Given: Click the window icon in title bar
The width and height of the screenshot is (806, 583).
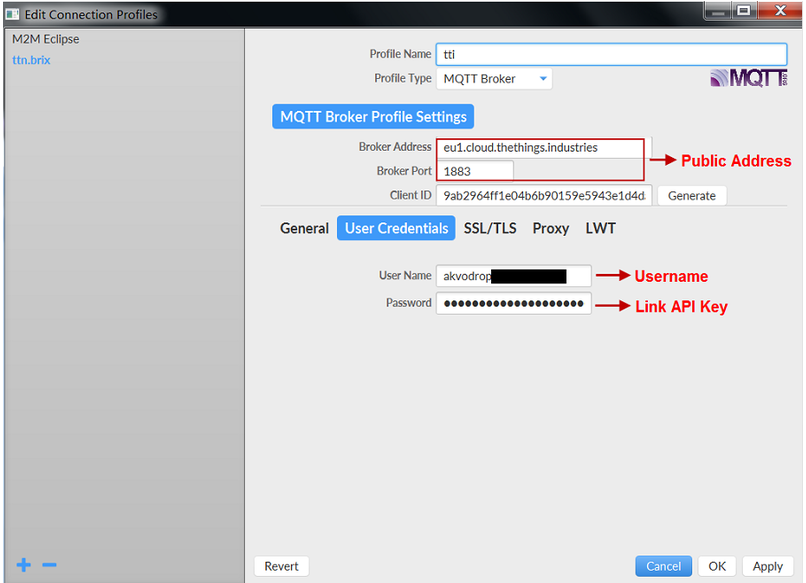Looking at the screenshot, I should [12, 14].
